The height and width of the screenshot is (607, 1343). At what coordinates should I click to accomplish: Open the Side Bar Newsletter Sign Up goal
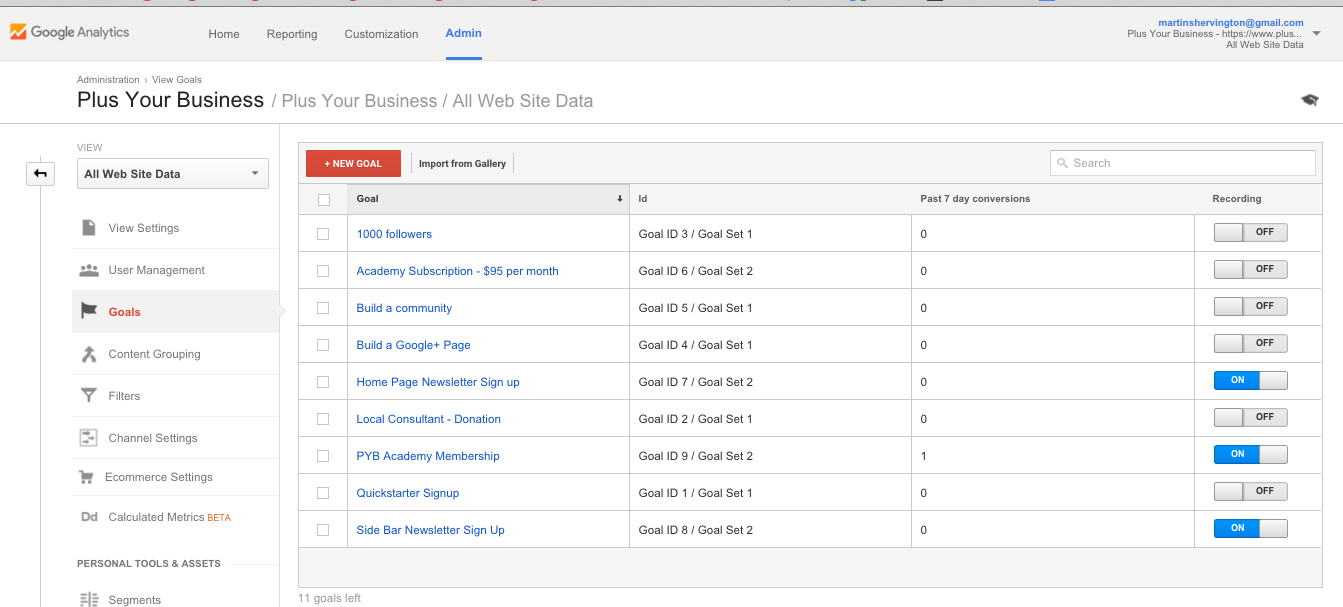[431, 530]
